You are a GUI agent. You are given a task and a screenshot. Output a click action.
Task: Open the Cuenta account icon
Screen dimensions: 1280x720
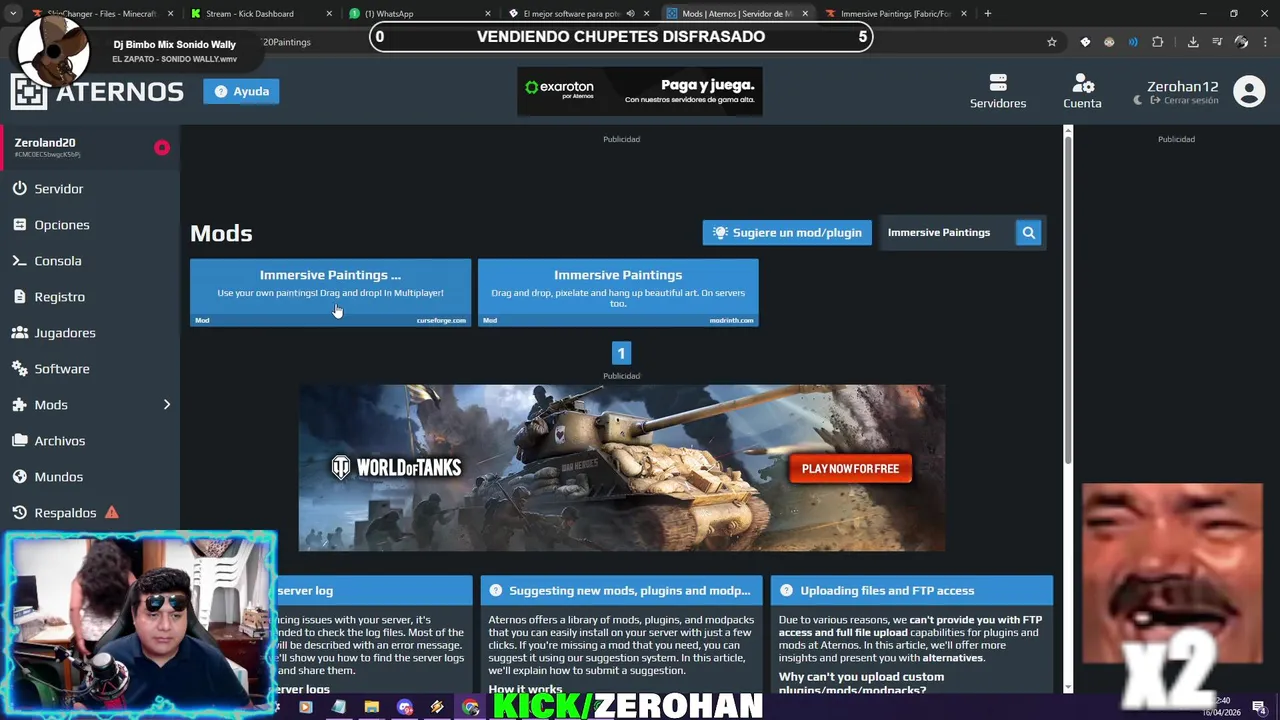point(1083,83)
